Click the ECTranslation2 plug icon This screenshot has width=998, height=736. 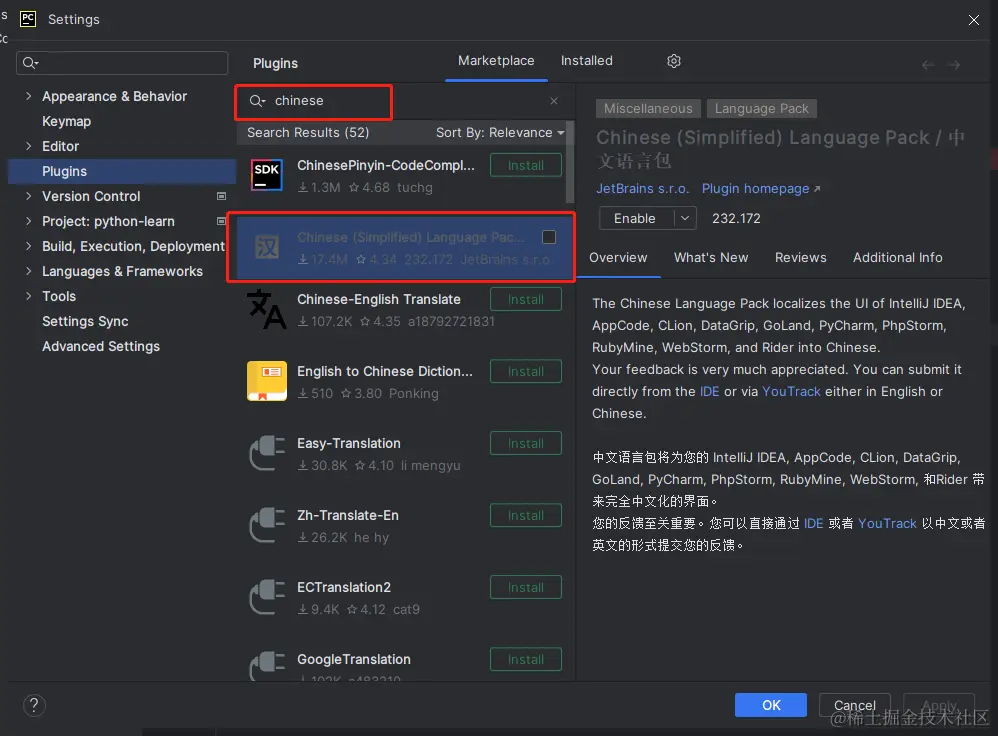[x=267, y=597]
